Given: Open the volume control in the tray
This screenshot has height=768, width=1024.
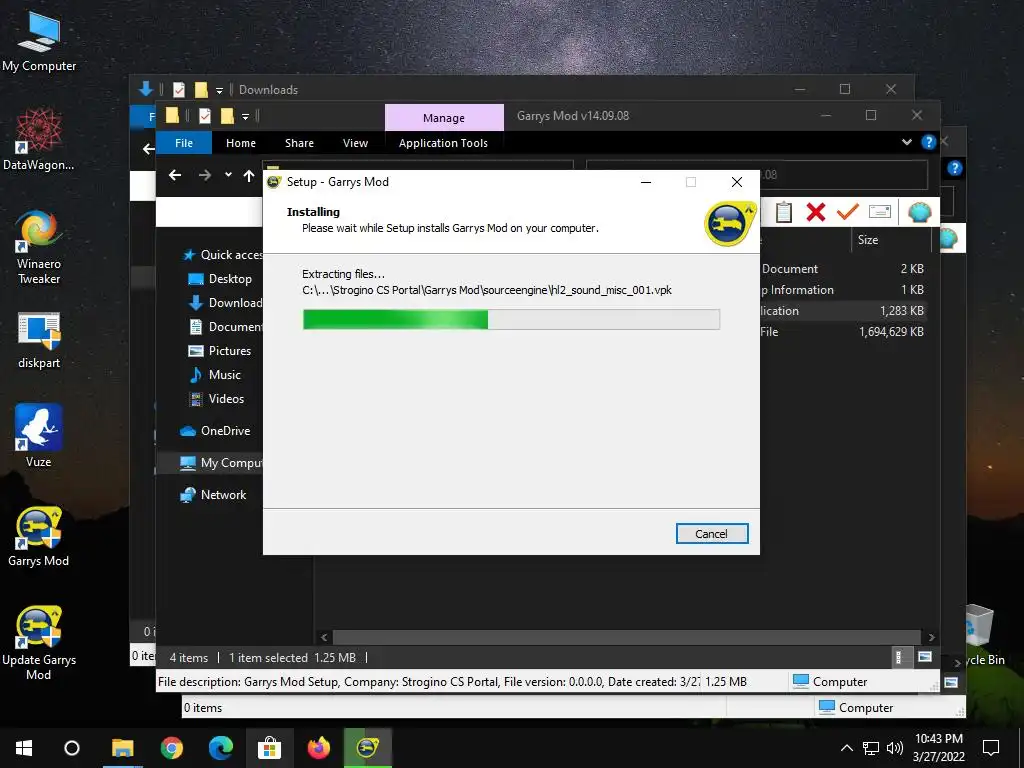Looking at the screenshot, I should click(895, 748).
